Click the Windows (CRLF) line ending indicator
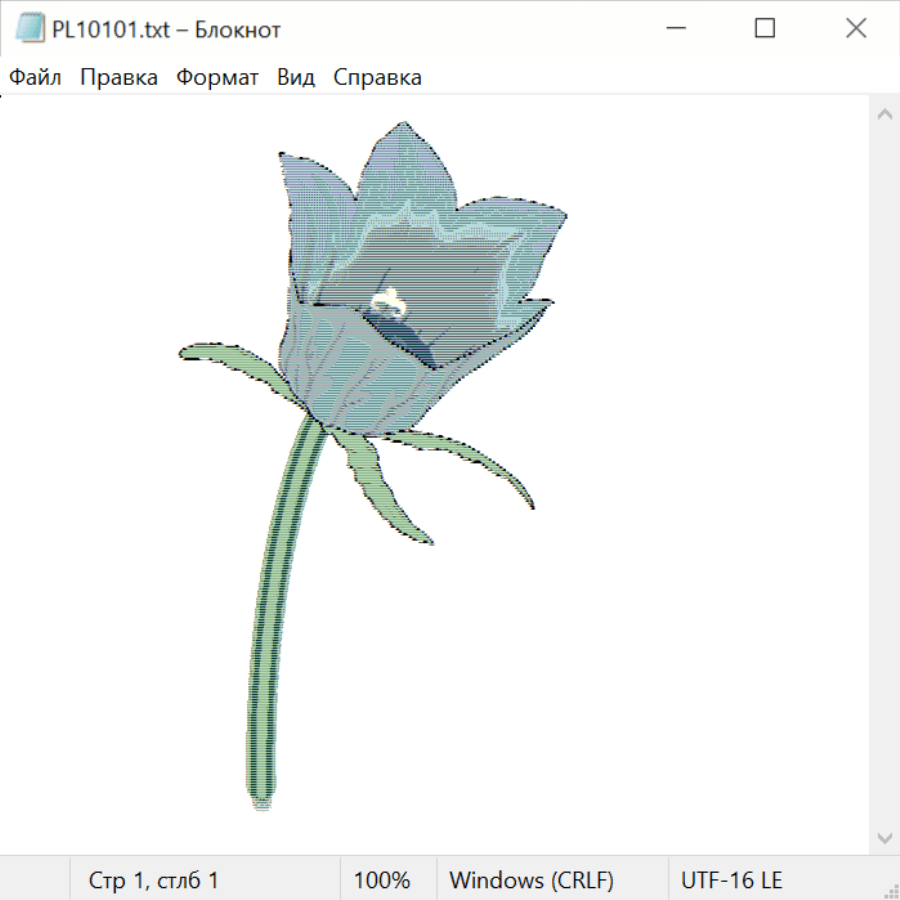The width and height of the screenshot is (900, 900). click(531, 881)
